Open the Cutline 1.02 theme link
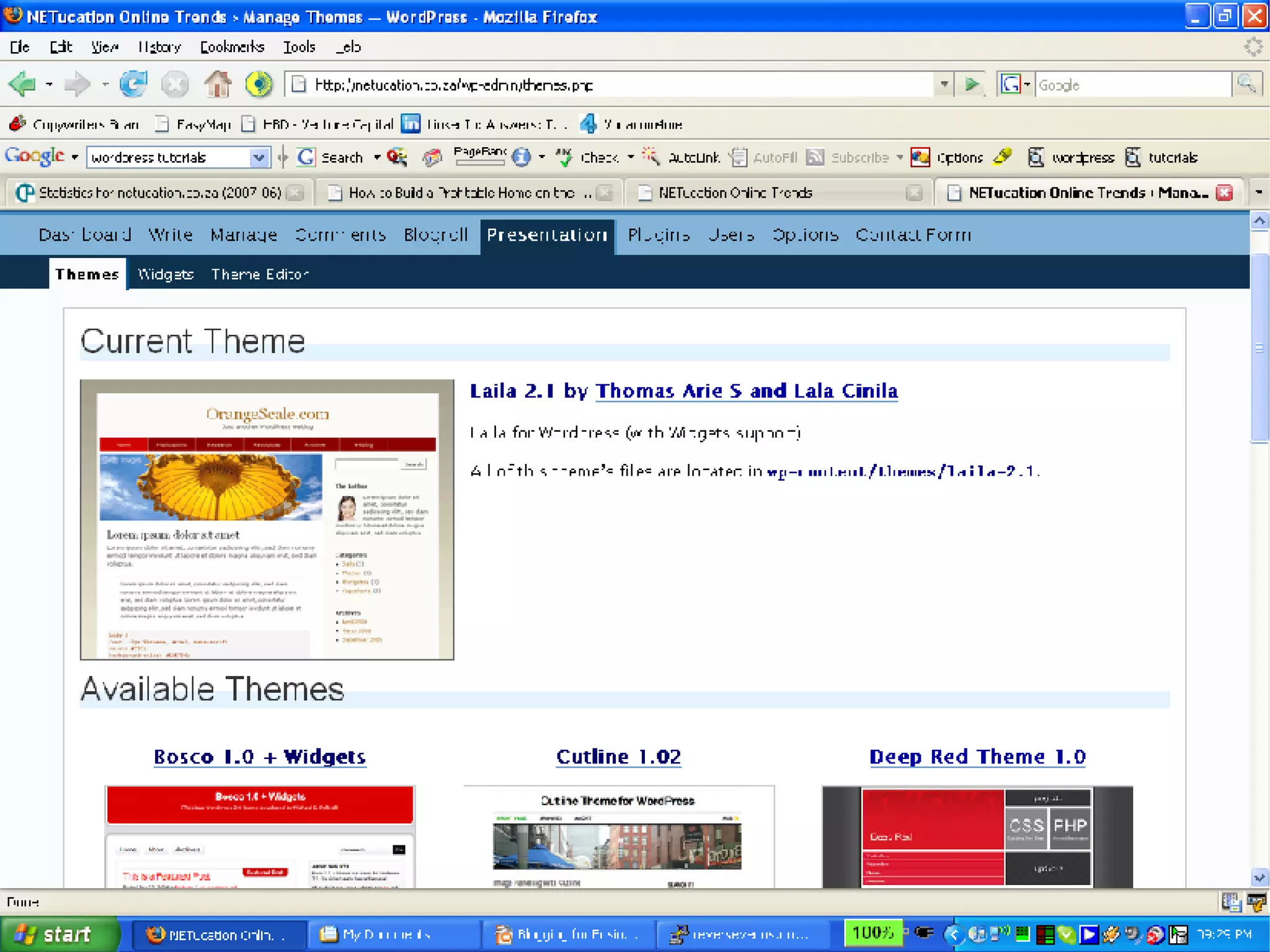This screenshot has height=952, width=1270. pos(618,757)
